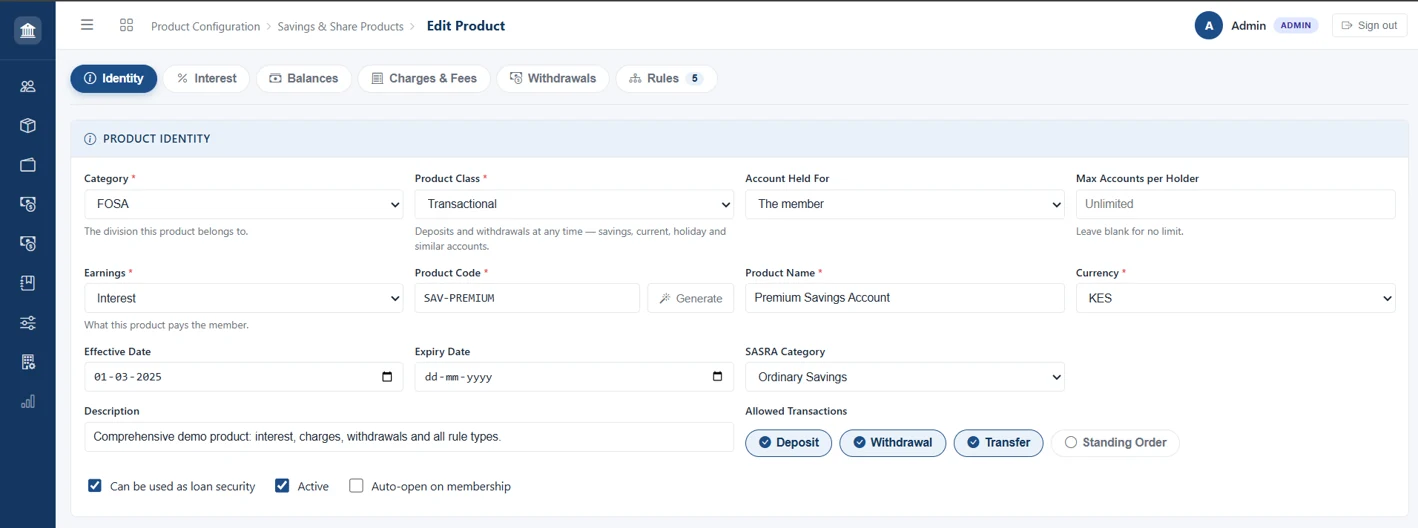The width and height of the screenshot is (1418, 528).
Task: Focus the Description text field
Action: 409,437
